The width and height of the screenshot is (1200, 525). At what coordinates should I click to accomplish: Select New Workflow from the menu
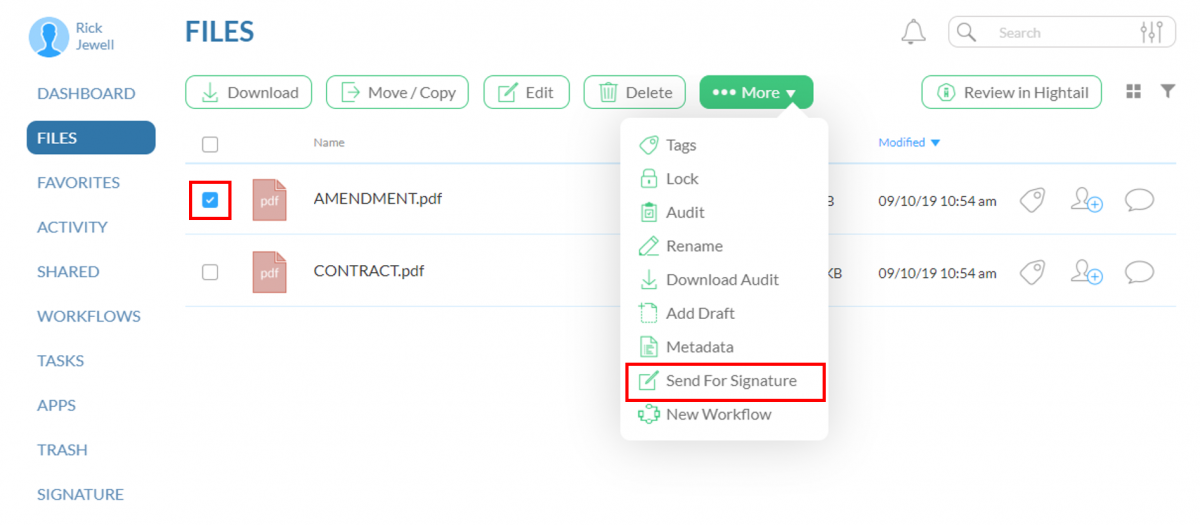pos(718,414)
